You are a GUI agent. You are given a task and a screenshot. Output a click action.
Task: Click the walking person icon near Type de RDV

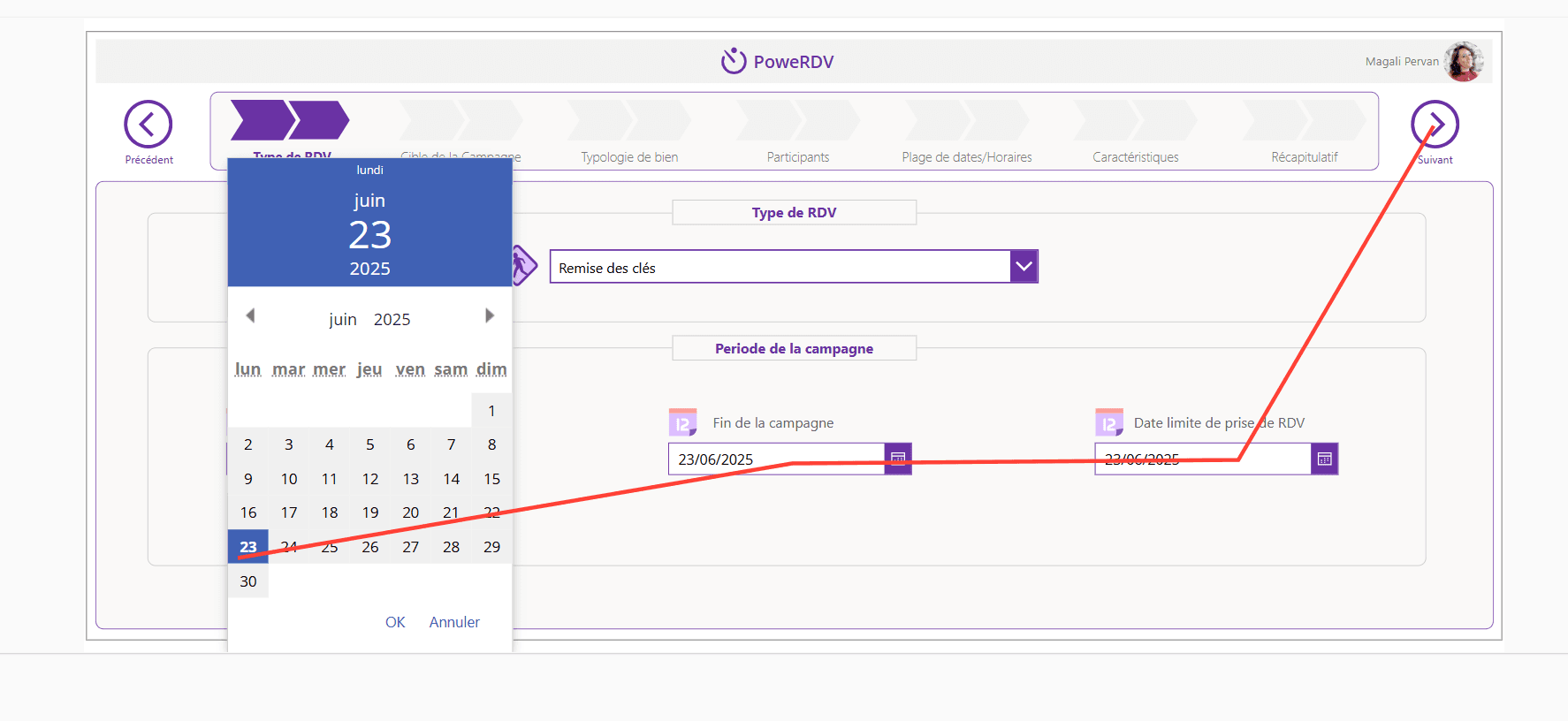pyautogui.click(x=524, y=265)
